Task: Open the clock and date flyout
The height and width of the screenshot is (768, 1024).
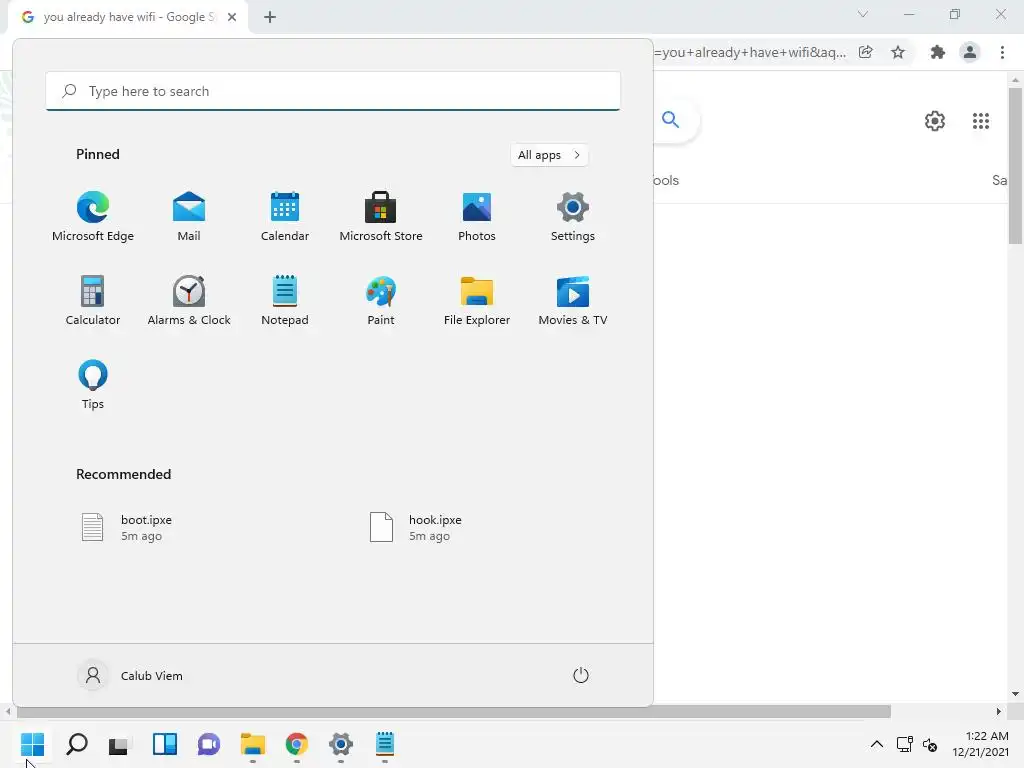Action: pyautogui.click(x=980, y=744)
